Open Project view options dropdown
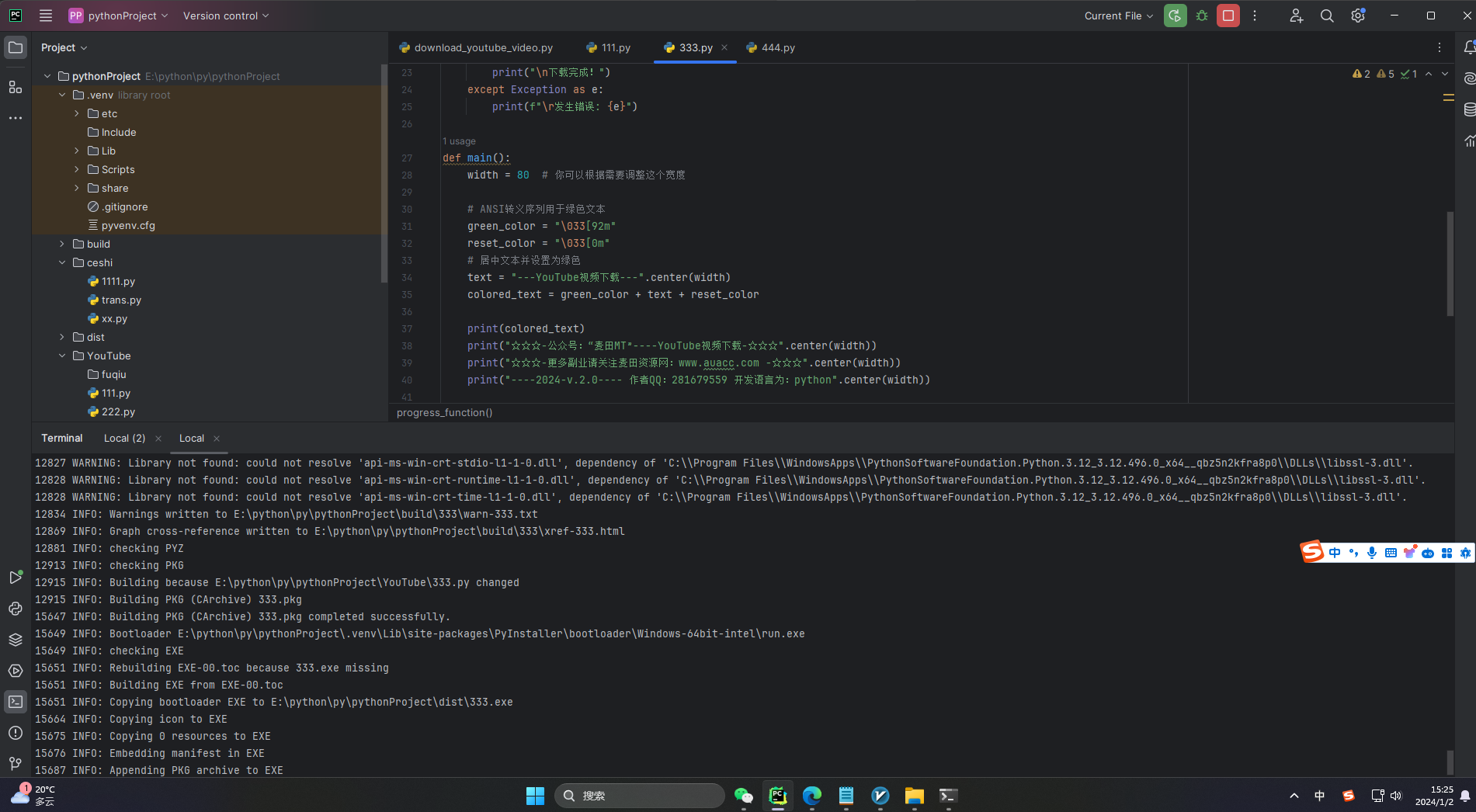Screen dimensions: 1476x812 pos(64,47)
